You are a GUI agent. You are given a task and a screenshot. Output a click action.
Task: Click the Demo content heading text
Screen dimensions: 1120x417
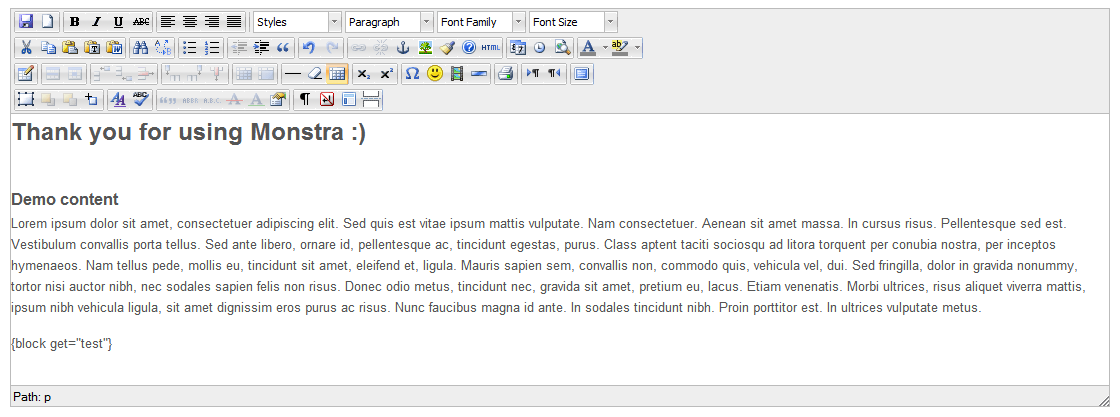tap(65, 199)
